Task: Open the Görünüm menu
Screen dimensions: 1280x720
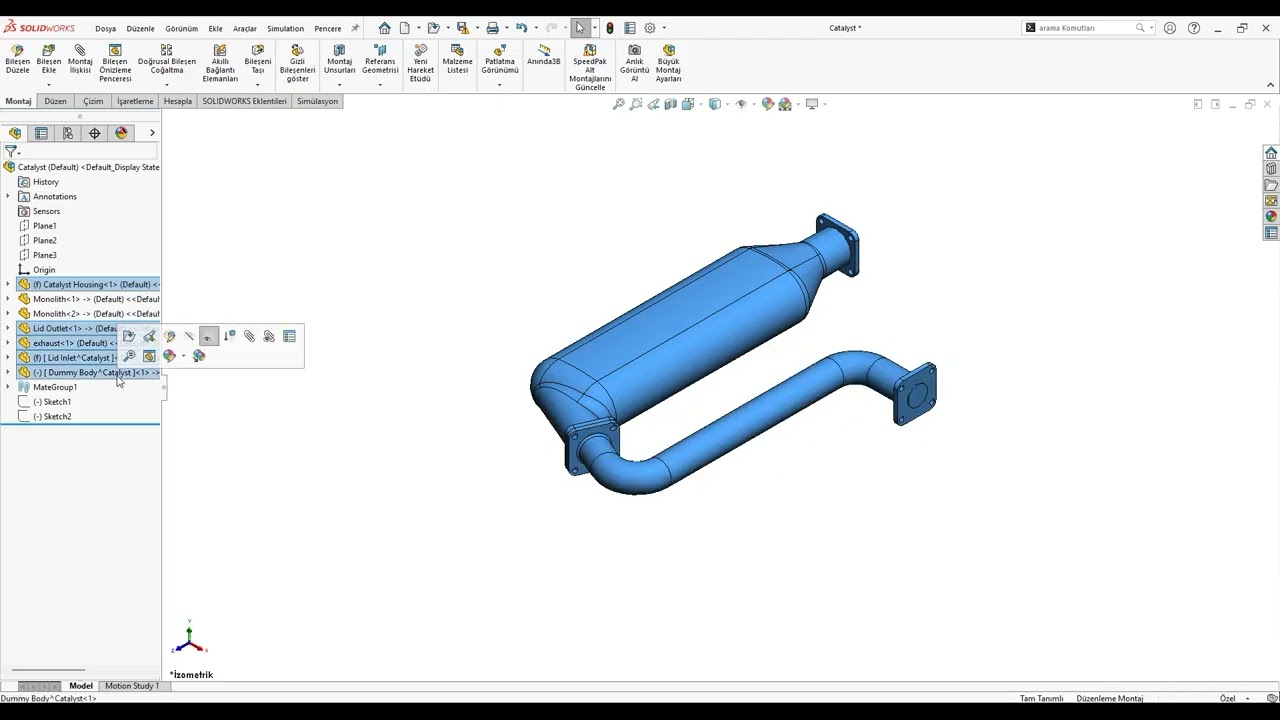Action: [182, 28]
